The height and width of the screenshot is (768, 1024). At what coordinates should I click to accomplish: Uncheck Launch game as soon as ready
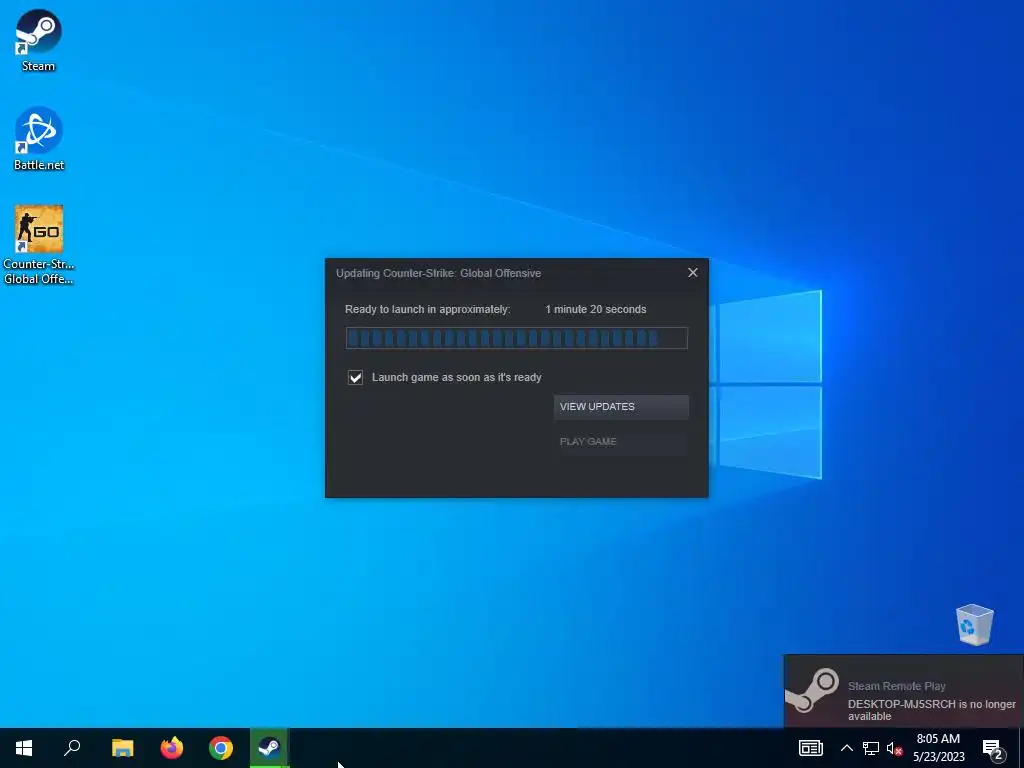[x=355, y=377]
